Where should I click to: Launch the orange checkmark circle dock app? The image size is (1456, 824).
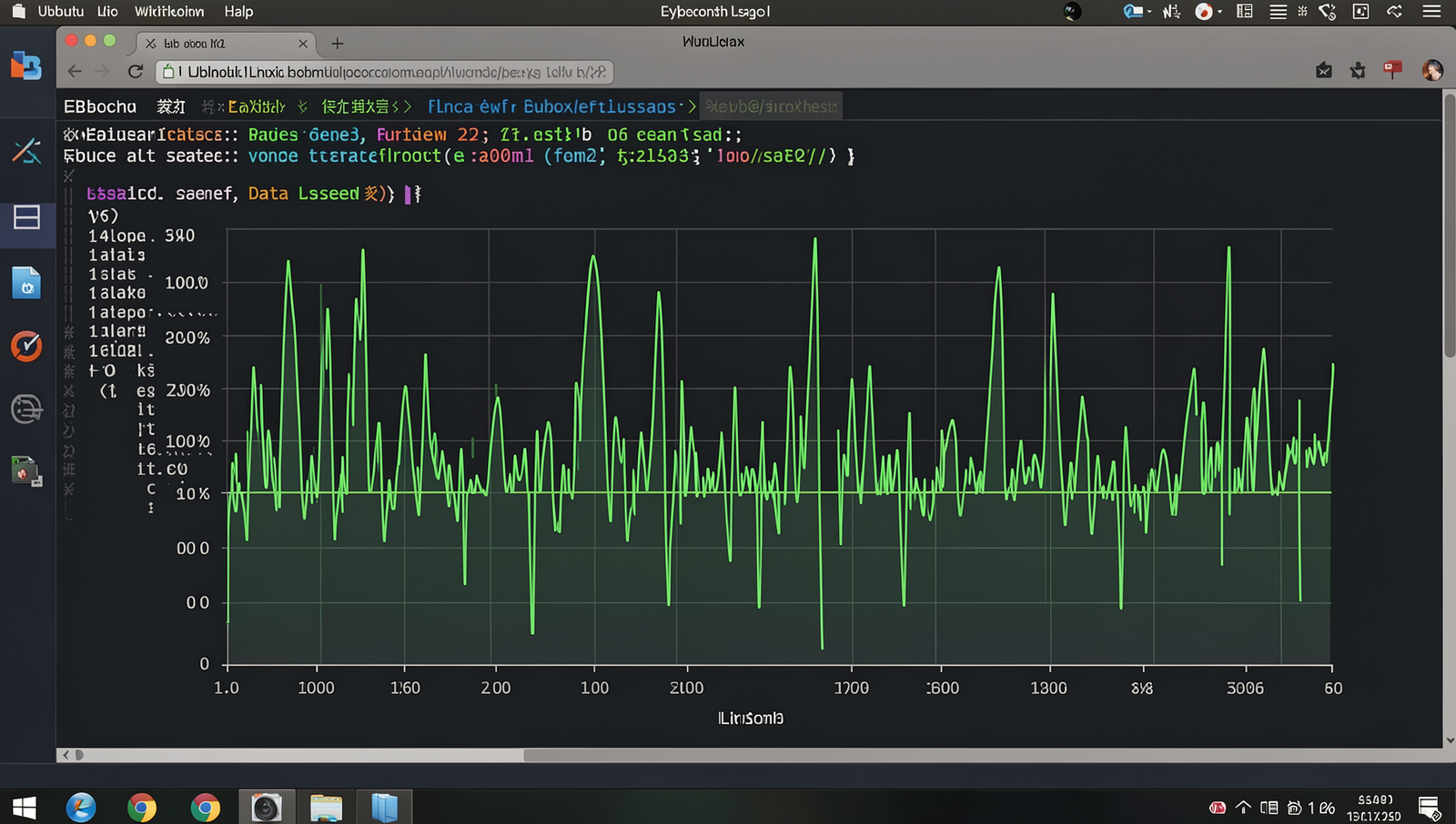coord(26,346)
